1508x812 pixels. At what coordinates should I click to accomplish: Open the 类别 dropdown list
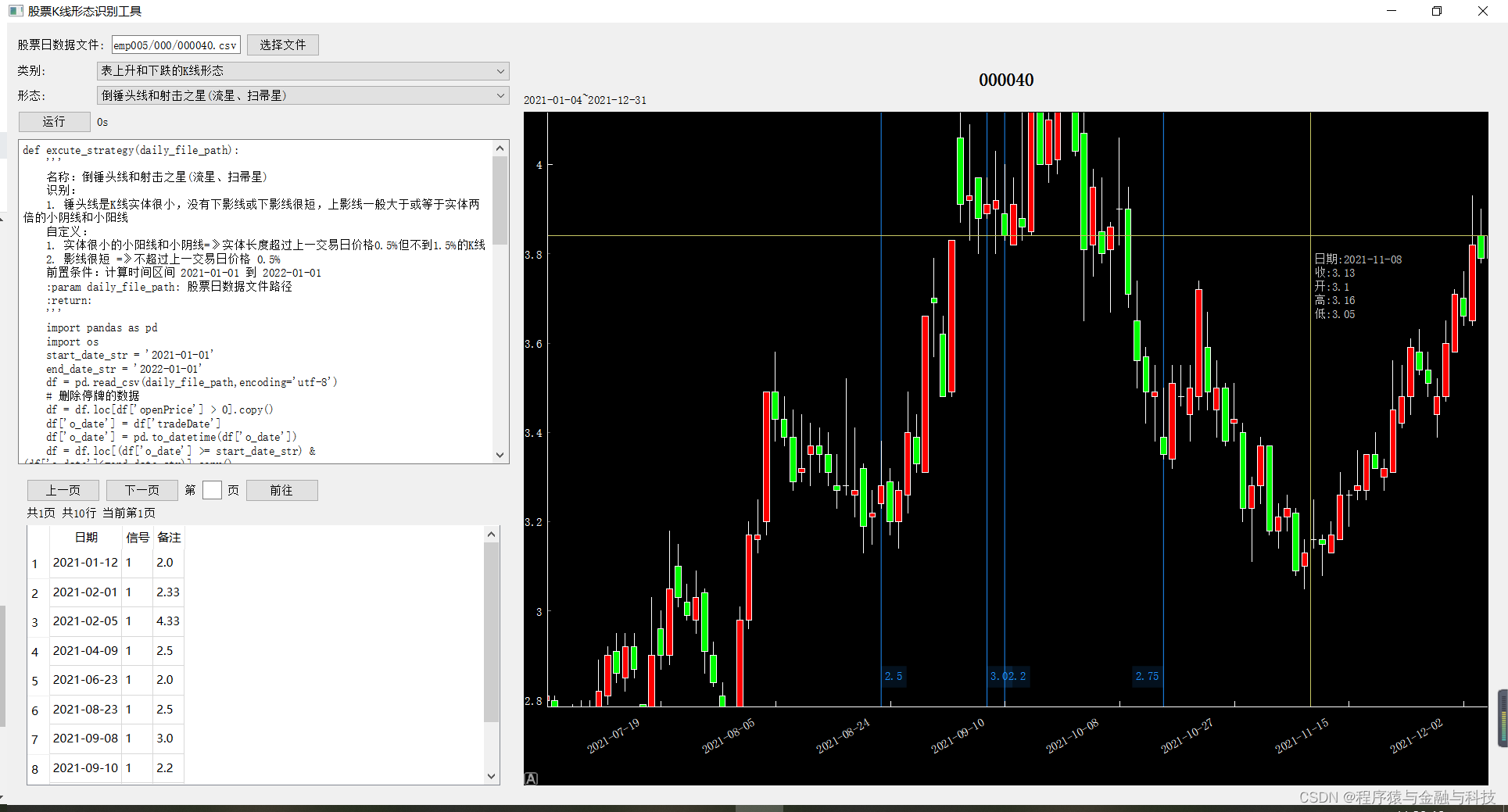click(303, 71)
